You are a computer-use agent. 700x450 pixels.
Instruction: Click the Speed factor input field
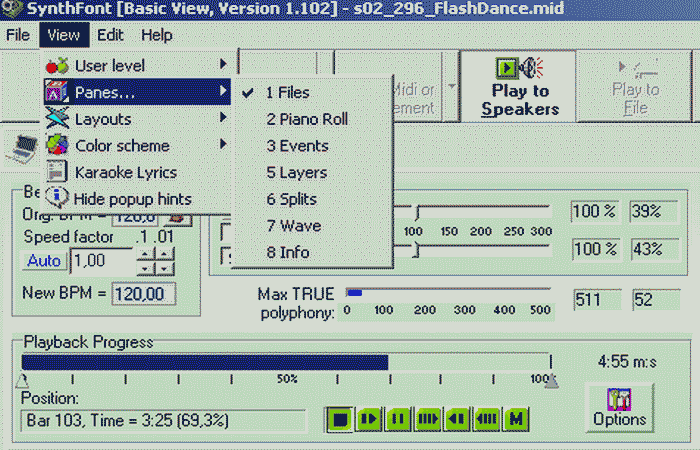point(100,262)
